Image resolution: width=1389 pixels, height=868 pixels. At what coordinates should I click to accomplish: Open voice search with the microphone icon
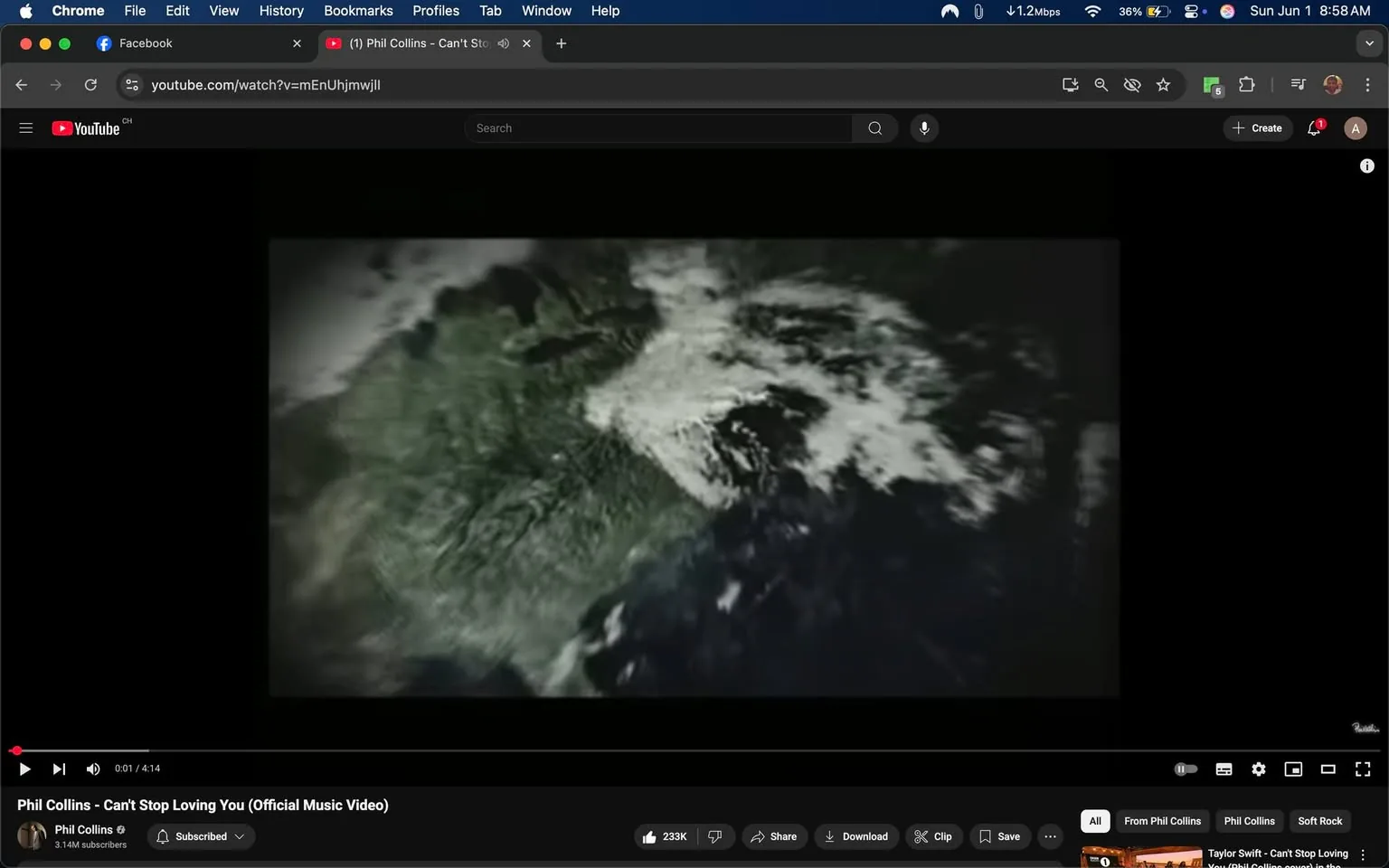[923, 127]
